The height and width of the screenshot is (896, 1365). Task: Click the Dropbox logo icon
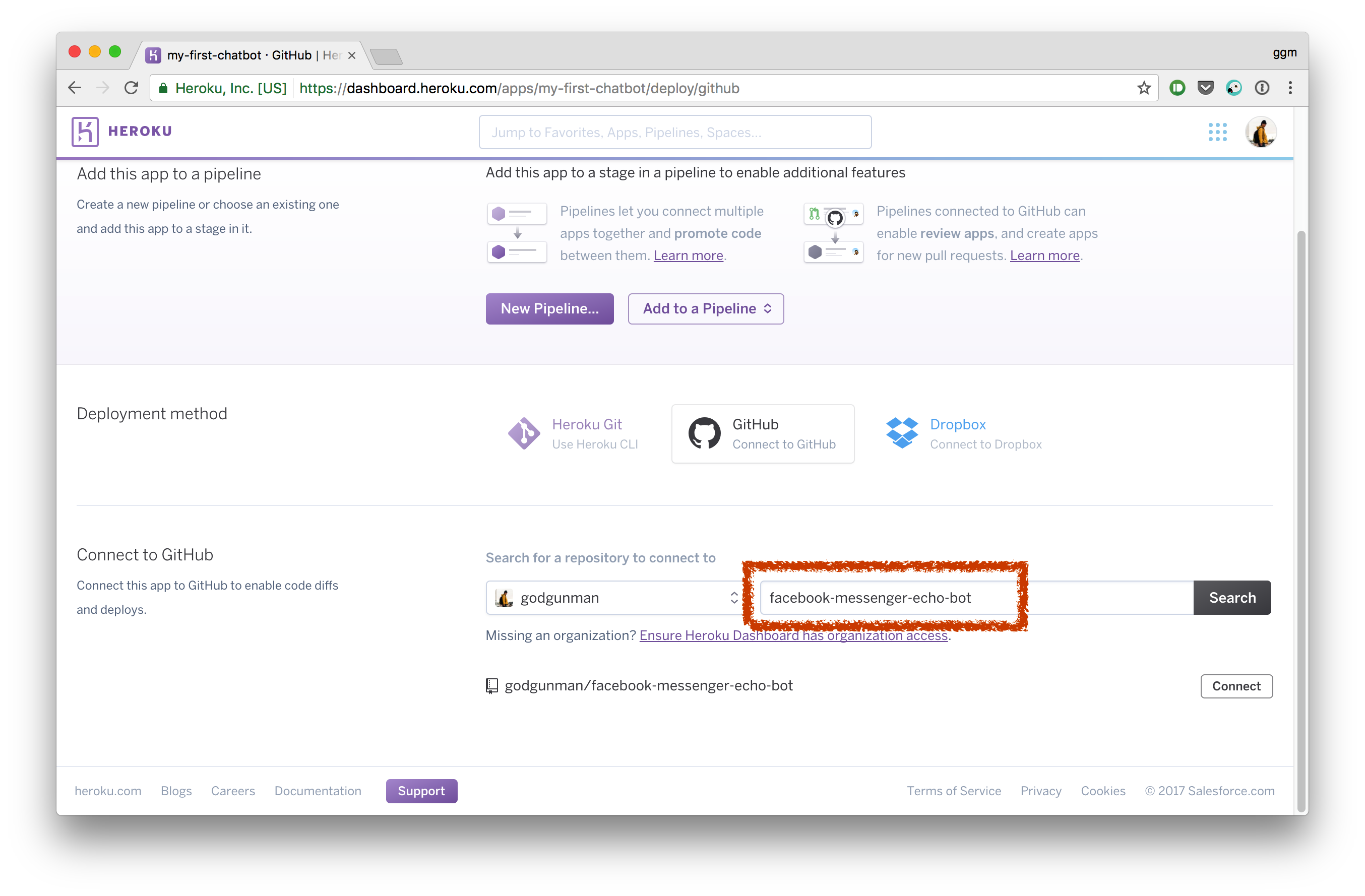(x=902, y=433)
